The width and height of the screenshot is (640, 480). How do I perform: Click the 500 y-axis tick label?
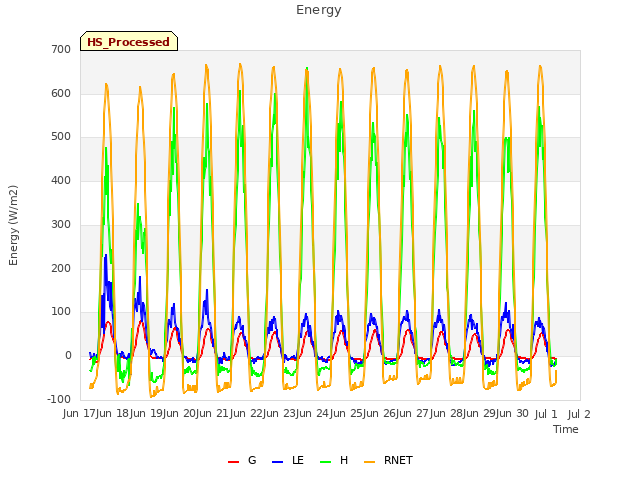click(61, 137)
